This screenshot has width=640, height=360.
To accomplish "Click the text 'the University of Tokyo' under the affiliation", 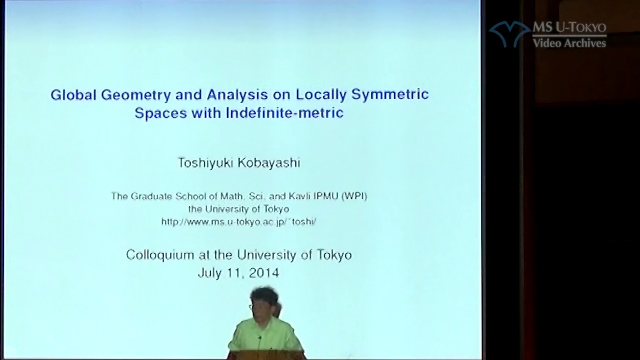I will (238, 209).
